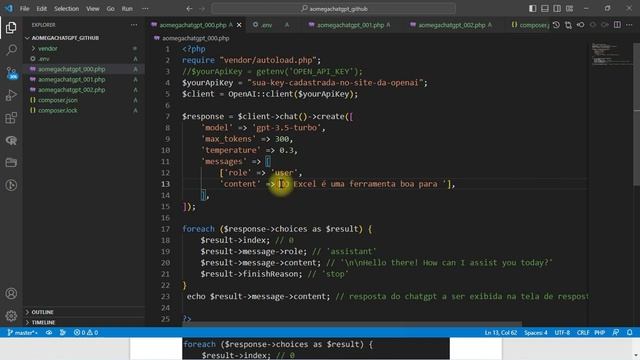Click the cloud publish icon in status bar

coord(49,333)
